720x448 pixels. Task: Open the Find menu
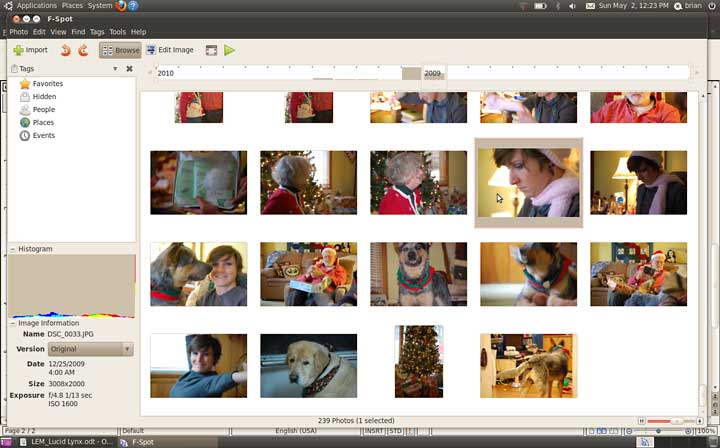(x=78, y=32)
